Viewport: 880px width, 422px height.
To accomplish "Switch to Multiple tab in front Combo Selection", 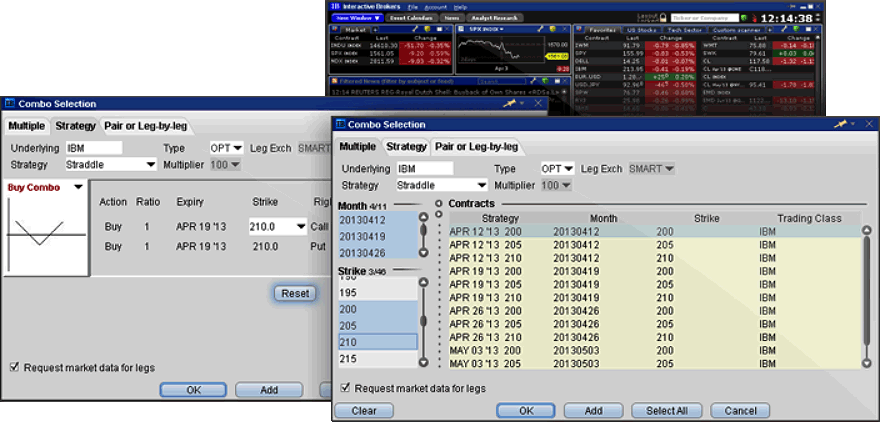I will click(x=358, y=146).
